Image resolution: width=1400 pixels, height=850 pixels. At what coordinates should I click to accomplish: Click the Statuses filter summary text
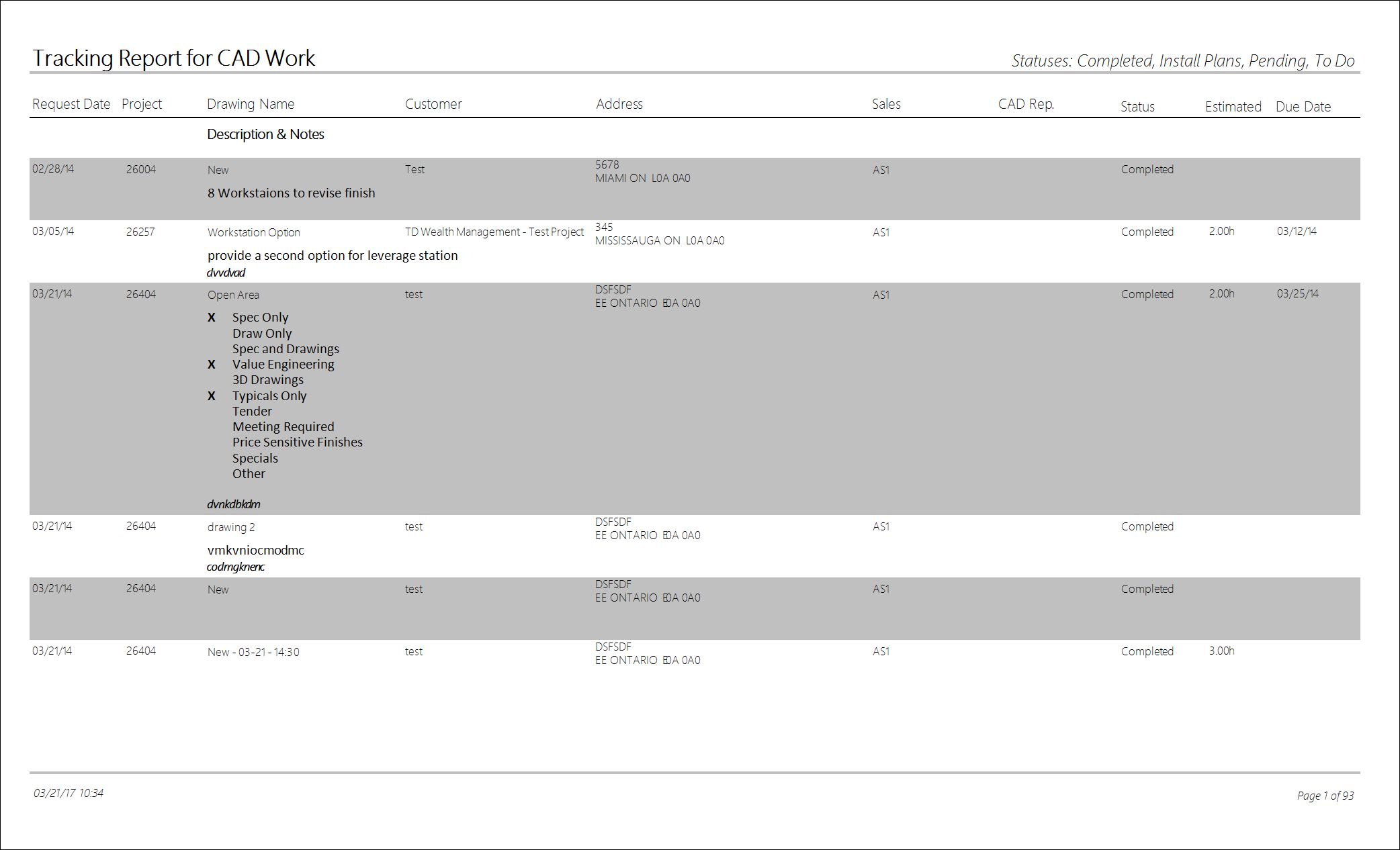coord(1183,61)
